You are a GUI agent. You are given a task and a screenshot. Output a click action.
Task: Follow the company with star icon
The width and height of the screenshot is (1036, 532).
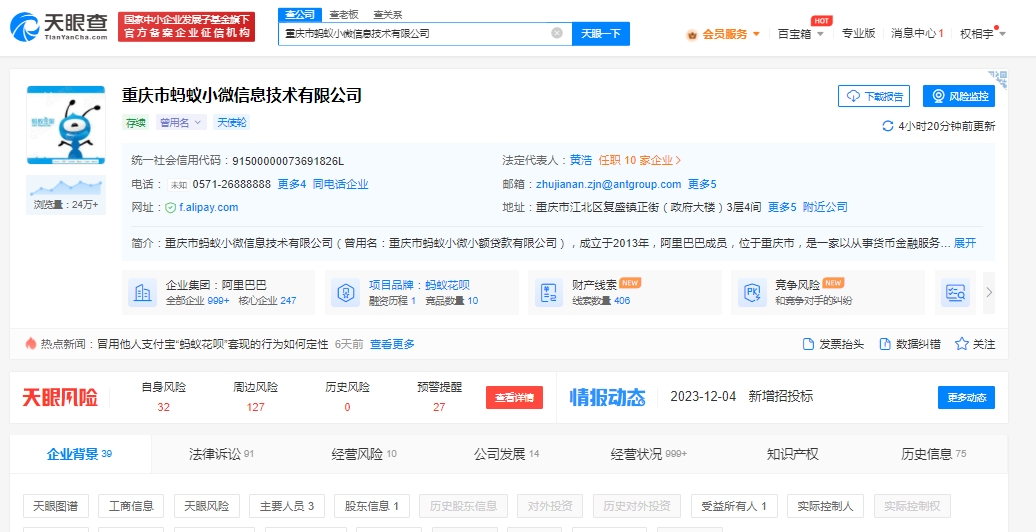pyautogui.click(x=962, y=344)
